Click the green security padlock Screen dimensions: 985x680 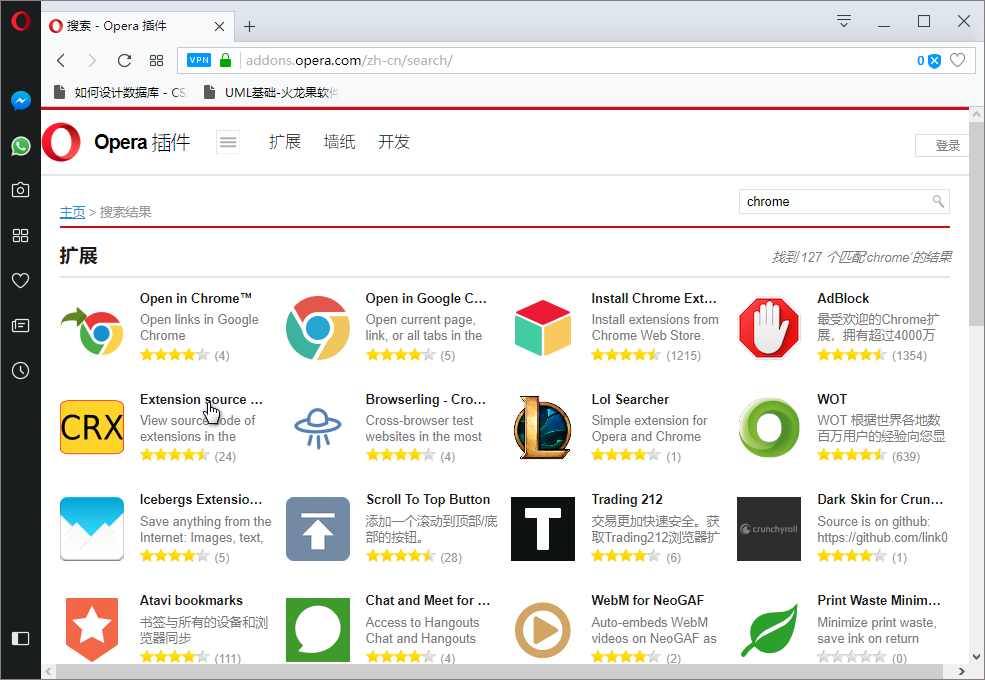click(226, 60)
